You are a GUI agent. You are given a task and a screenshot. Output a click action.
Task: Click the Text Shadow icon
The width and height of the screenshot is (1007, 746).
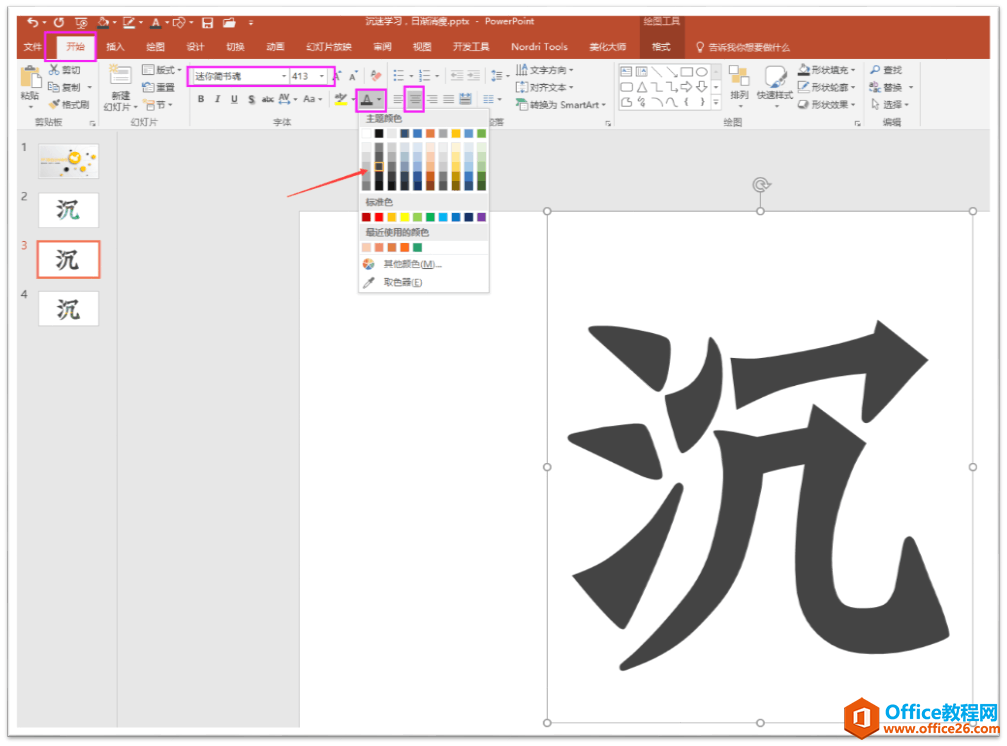[251, 98]
